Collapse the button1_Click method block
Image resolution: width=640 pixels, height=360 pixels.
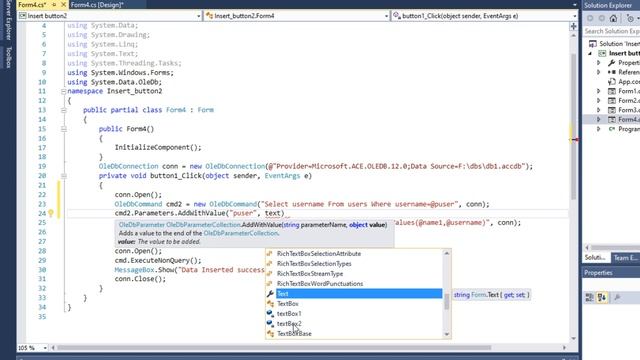pos(64,176)
